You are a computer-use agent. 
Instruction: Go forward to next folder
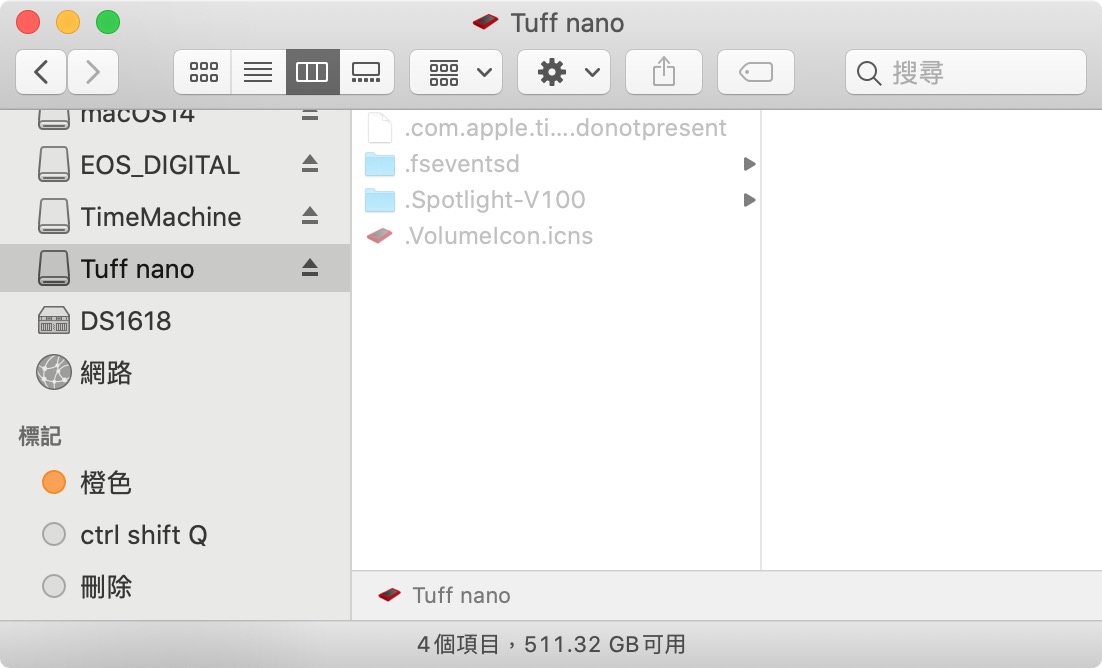(x=93, y=72)
